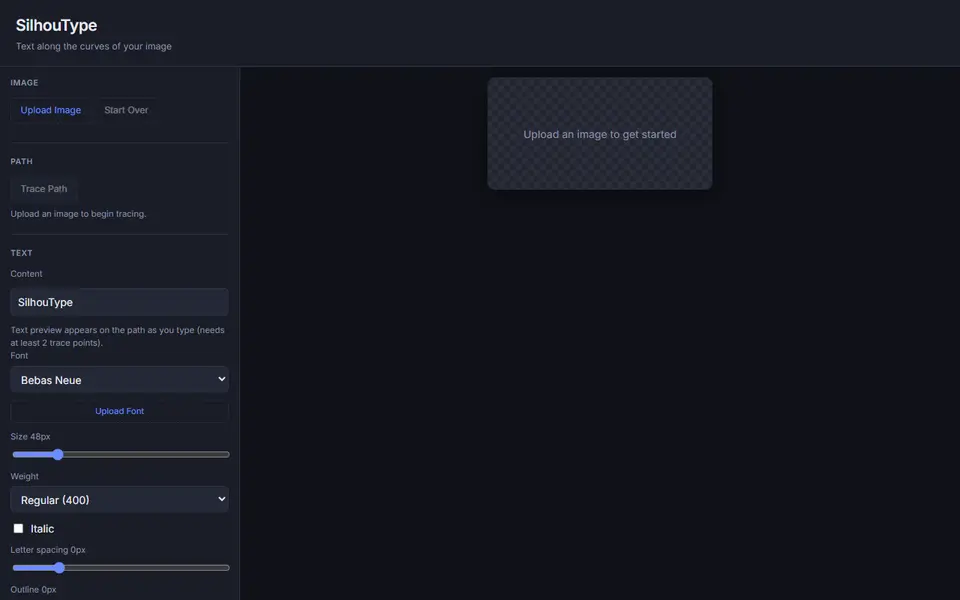Click the Trace Path button
The width and height of the screenshot is (960, 600).
click(43, 189)
